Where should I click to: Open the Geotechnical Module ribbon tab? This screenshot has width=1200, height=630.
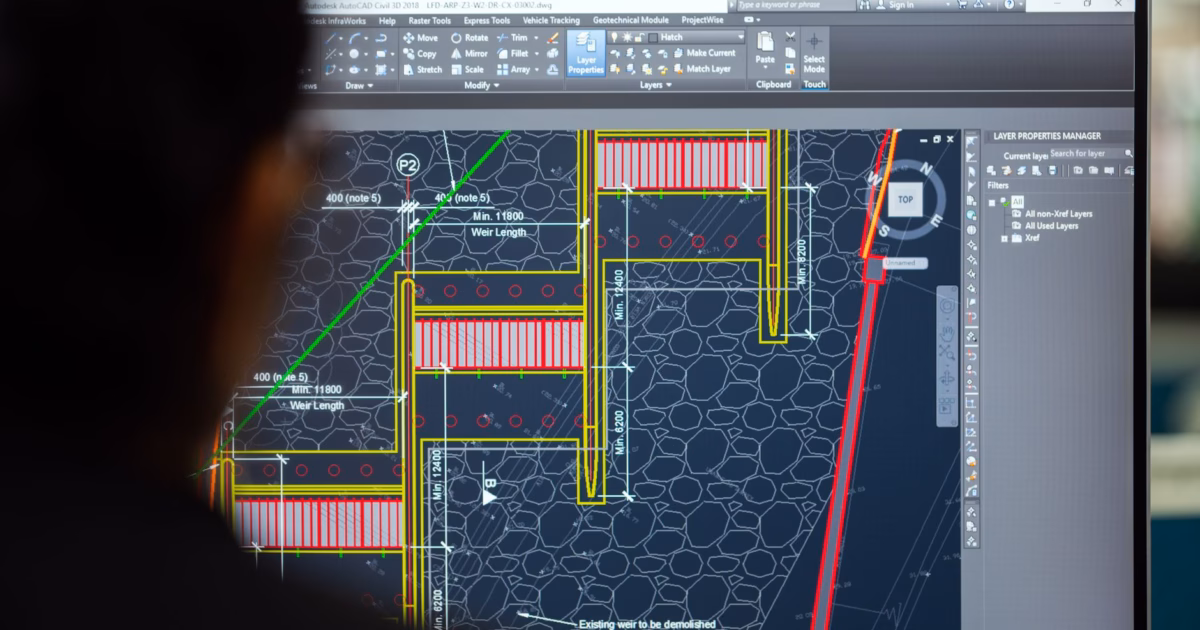click(631, 20)
